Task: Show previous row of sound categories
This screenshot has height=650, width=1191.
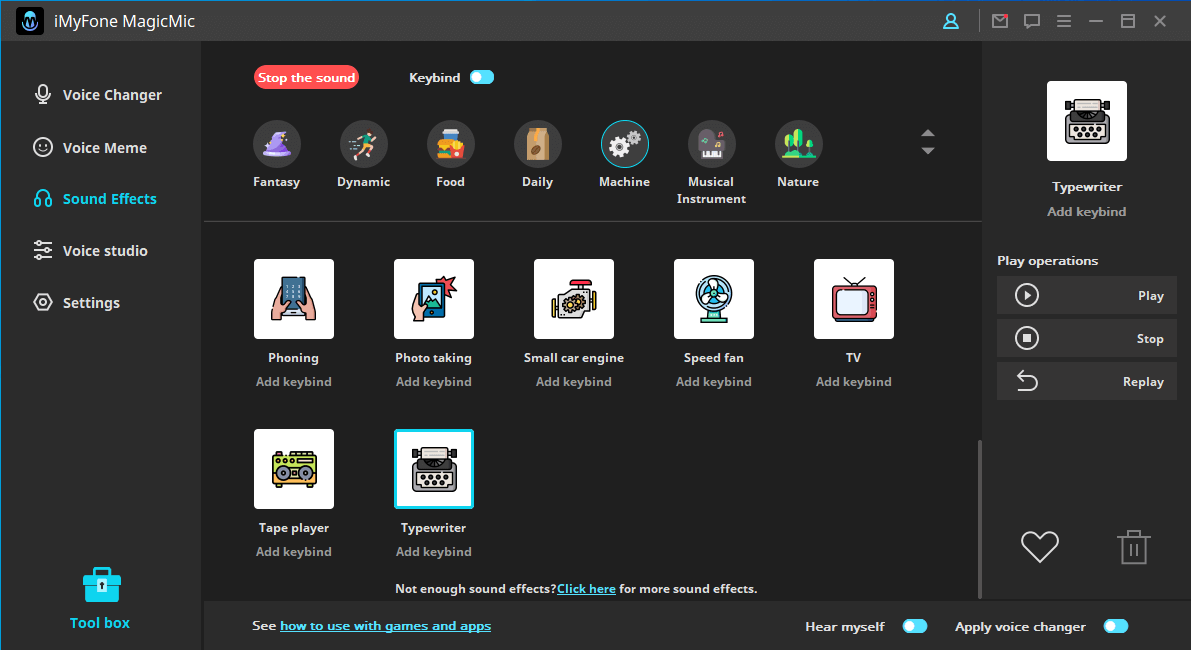Action: click(927, 133)
